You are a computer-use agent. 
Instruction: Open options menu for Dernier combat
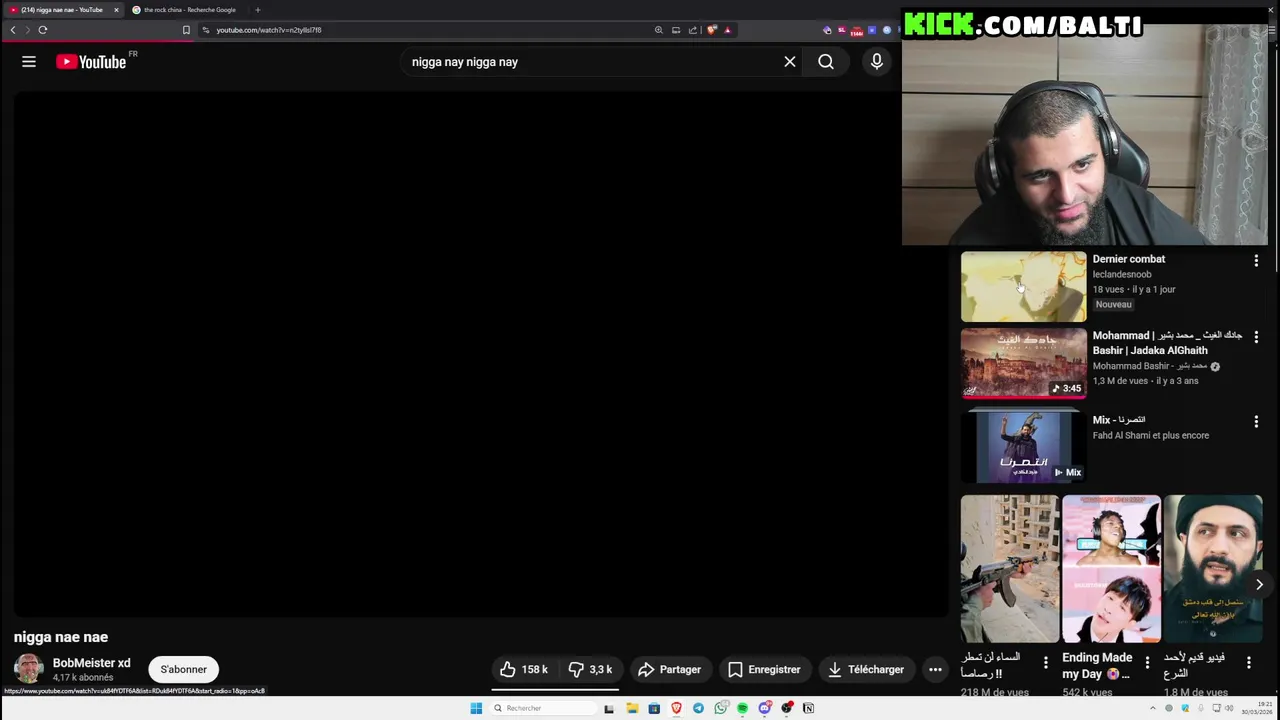pos(1256,260)
